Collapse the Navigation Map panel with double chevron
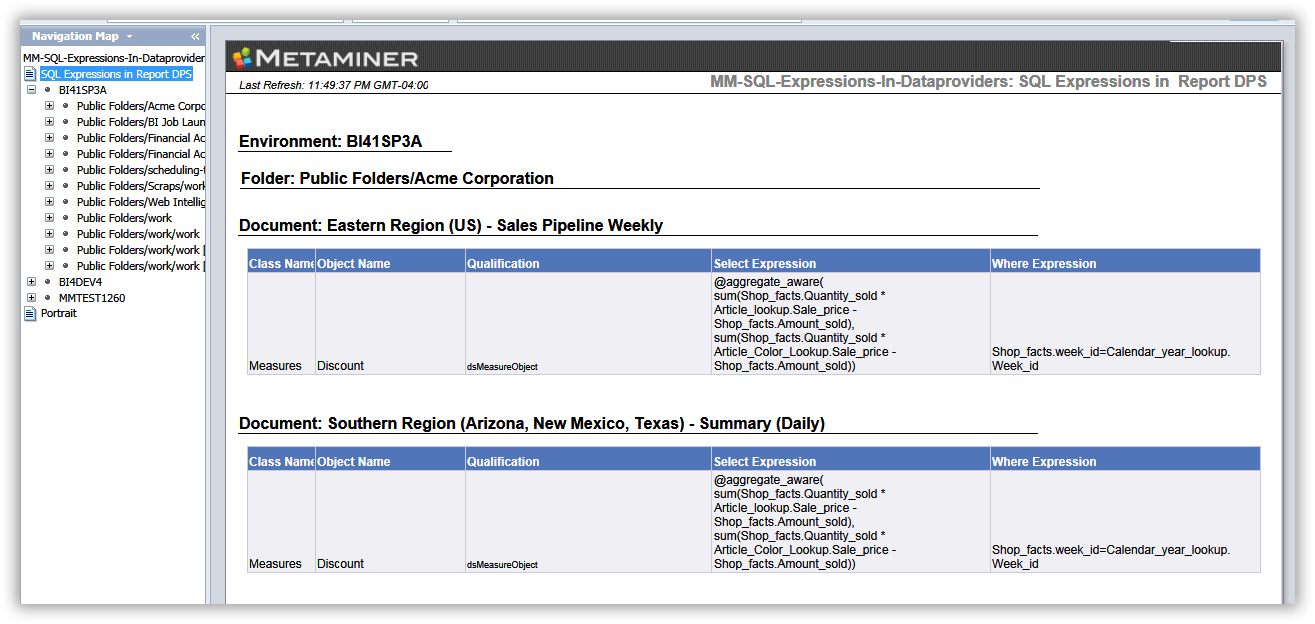 click(195, 36)
